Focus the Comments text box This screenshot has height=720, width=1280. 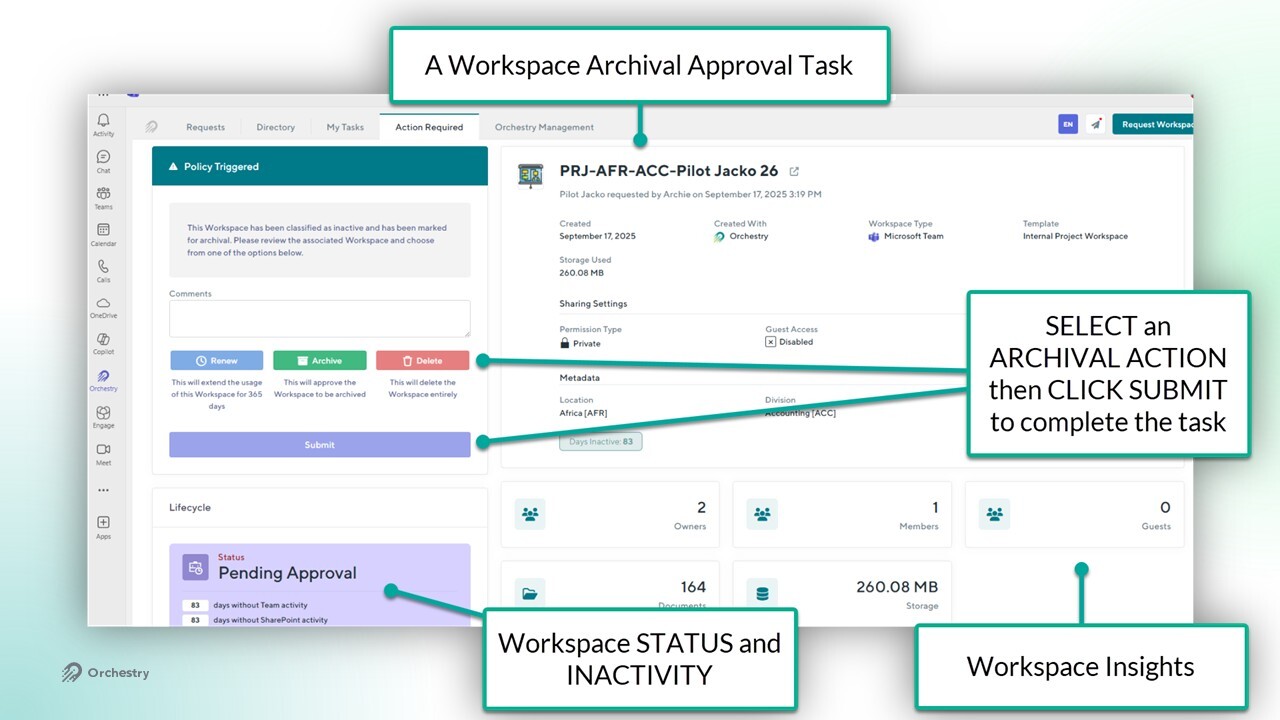tap(320, 319)
